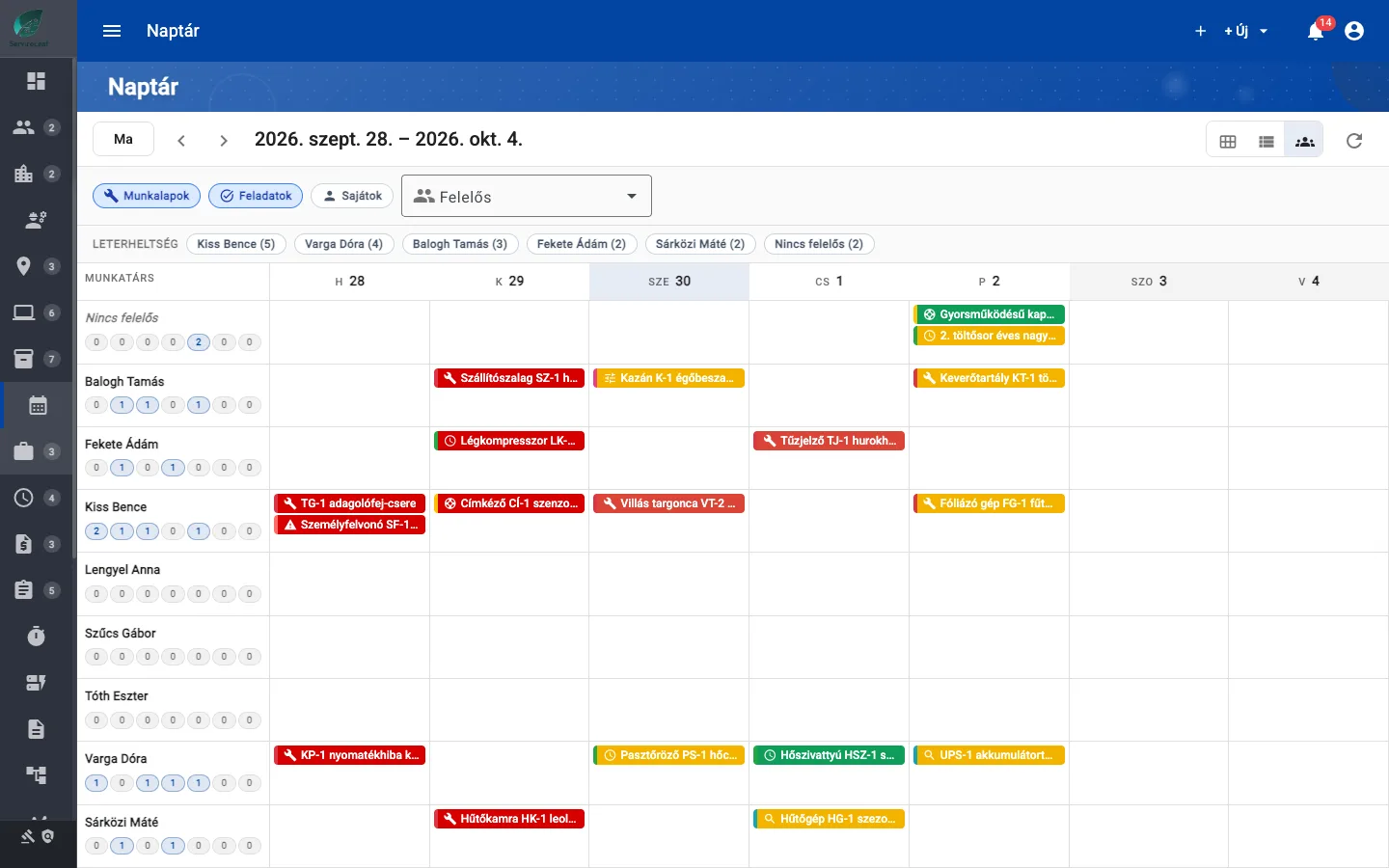Screen dimensions: 1389x868
Task: Open the user account profile icon
Action: click(1354, 31)
